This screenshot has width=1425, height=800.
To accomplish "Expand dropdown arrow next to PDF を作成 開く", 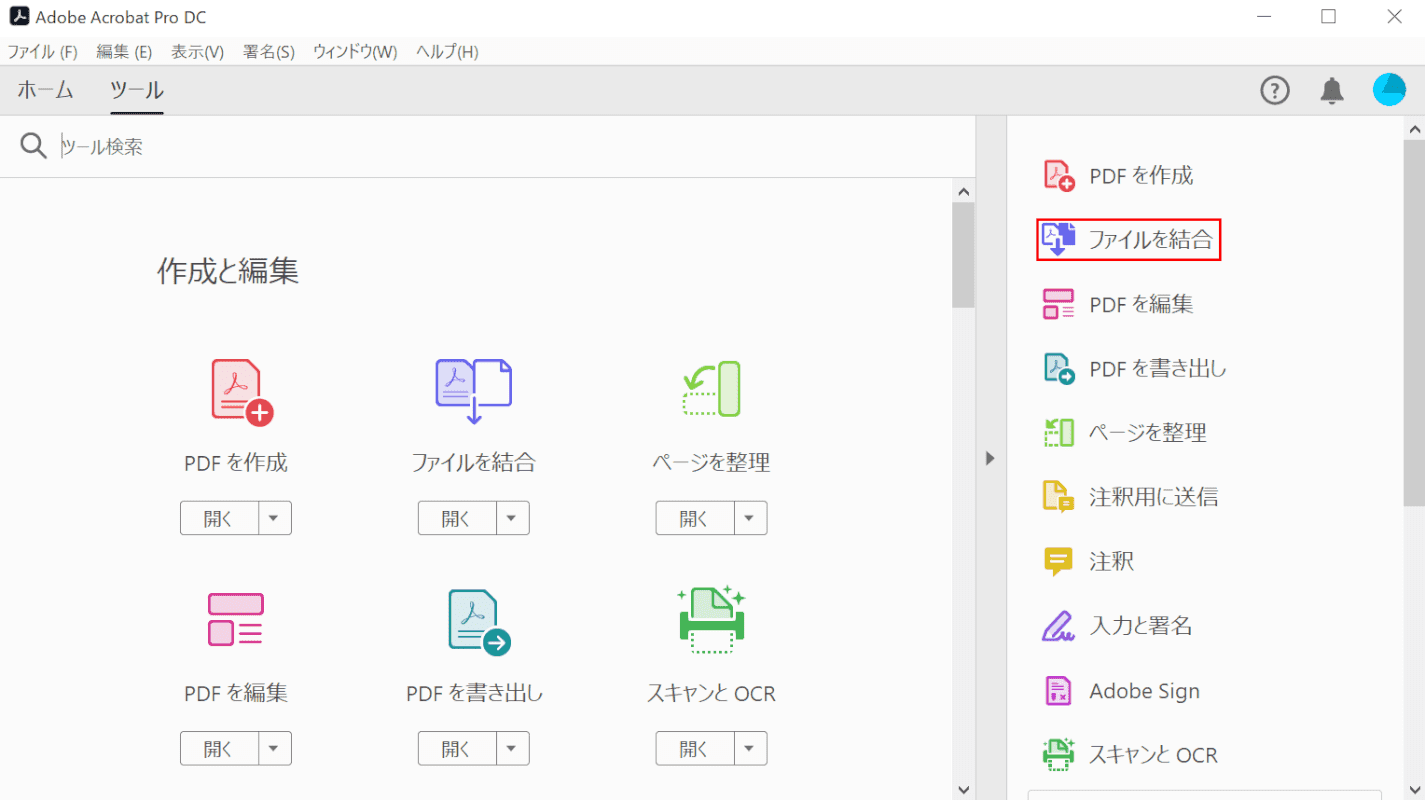I will click(275, 518).
